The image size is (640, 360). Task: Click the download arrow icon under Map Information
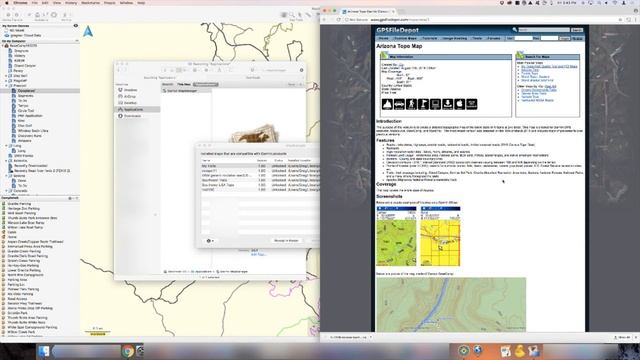[448, 104]
